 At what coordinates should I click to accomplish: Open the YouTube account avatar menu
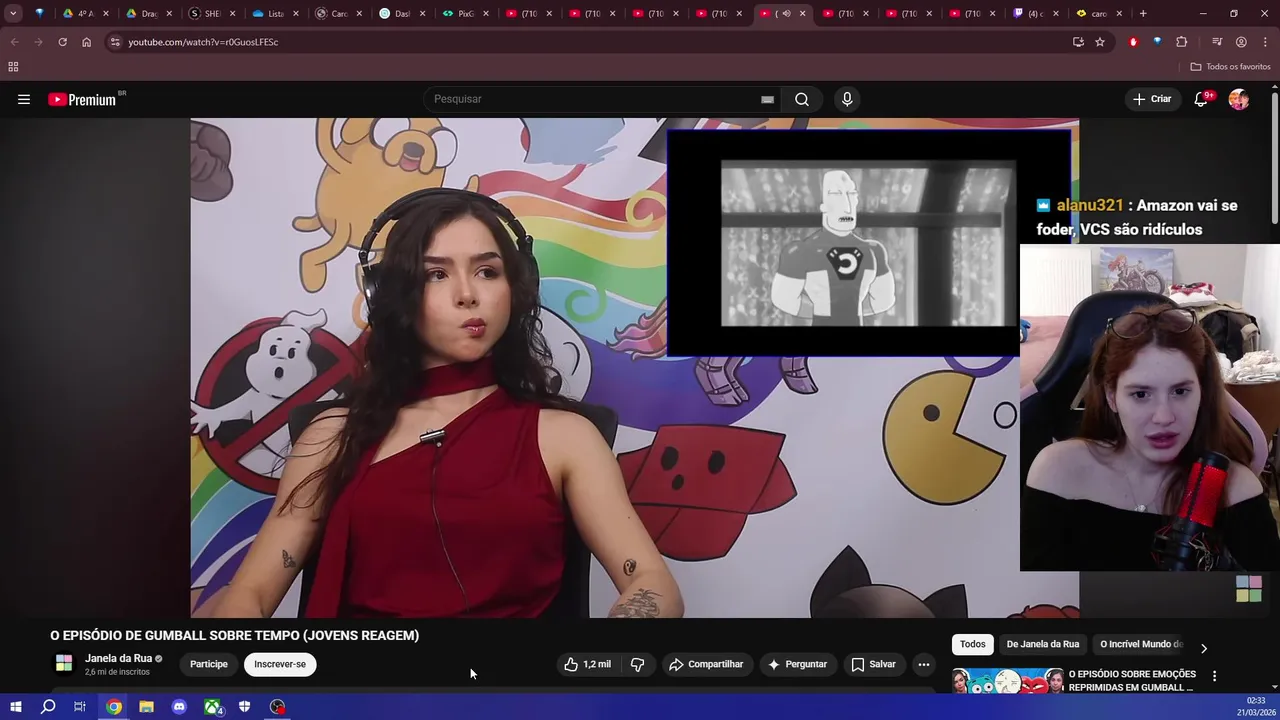[1239, 99]
